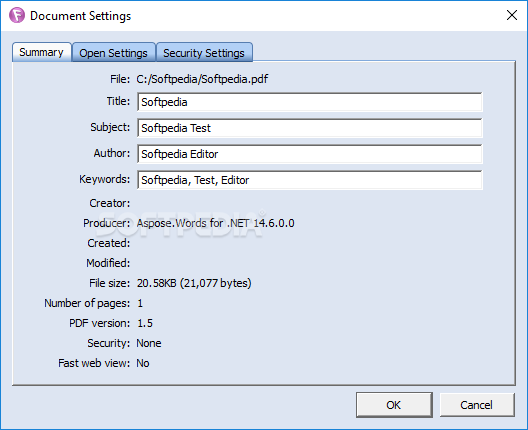
Task: Click the Author input field
Action: 310,154
